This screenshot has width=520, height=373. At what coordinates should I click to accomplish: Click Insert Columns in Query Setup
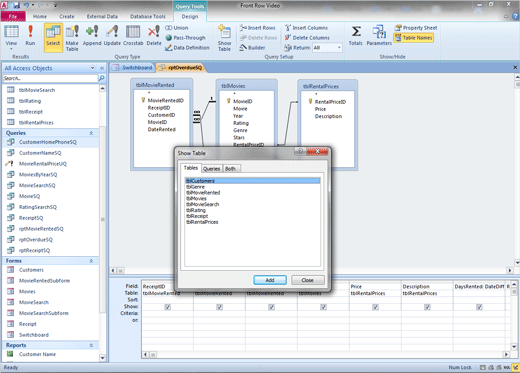coord(306,28)
